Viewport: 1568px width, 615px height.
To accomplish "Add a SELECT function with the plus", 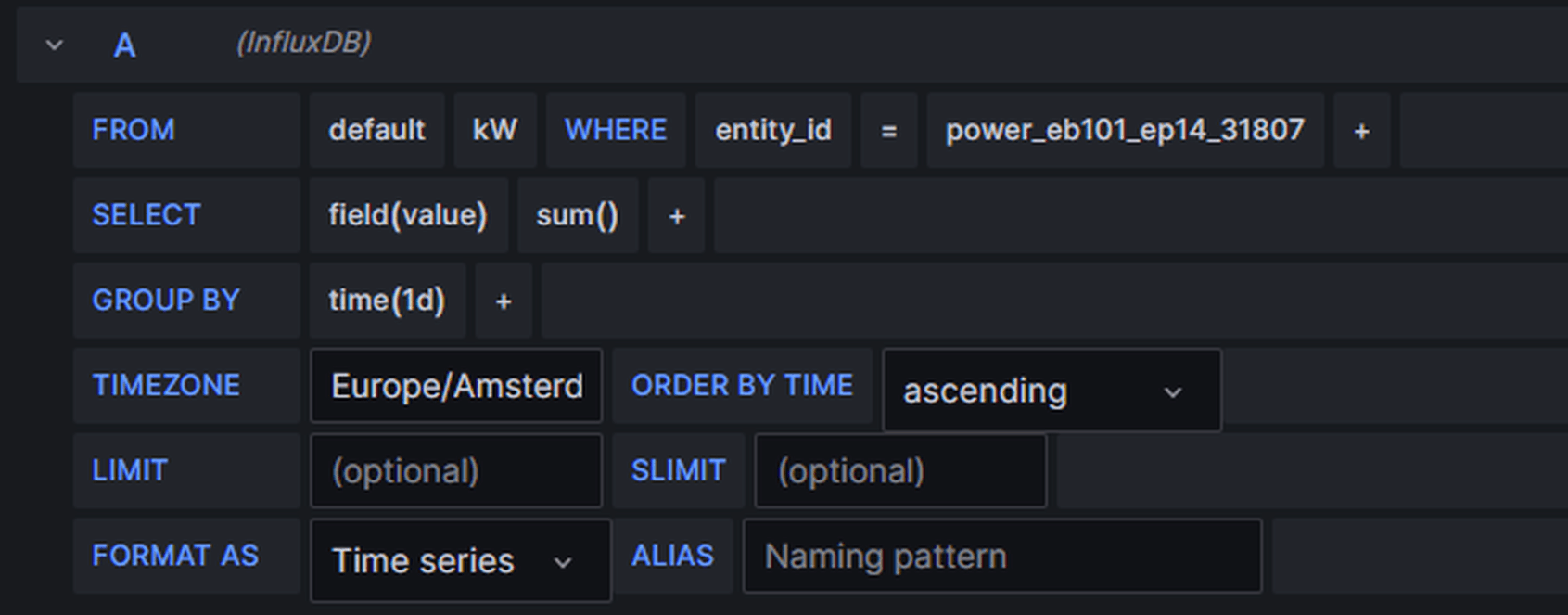I will pos(676,216).
